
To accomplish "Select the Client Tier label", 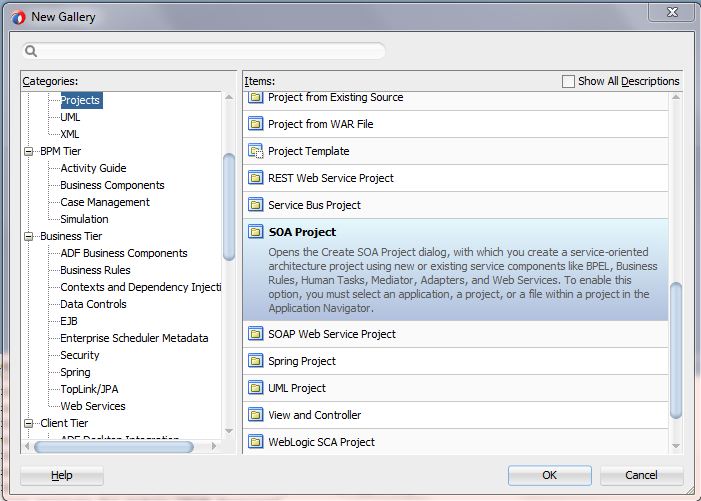I will [x=64, y=423].
